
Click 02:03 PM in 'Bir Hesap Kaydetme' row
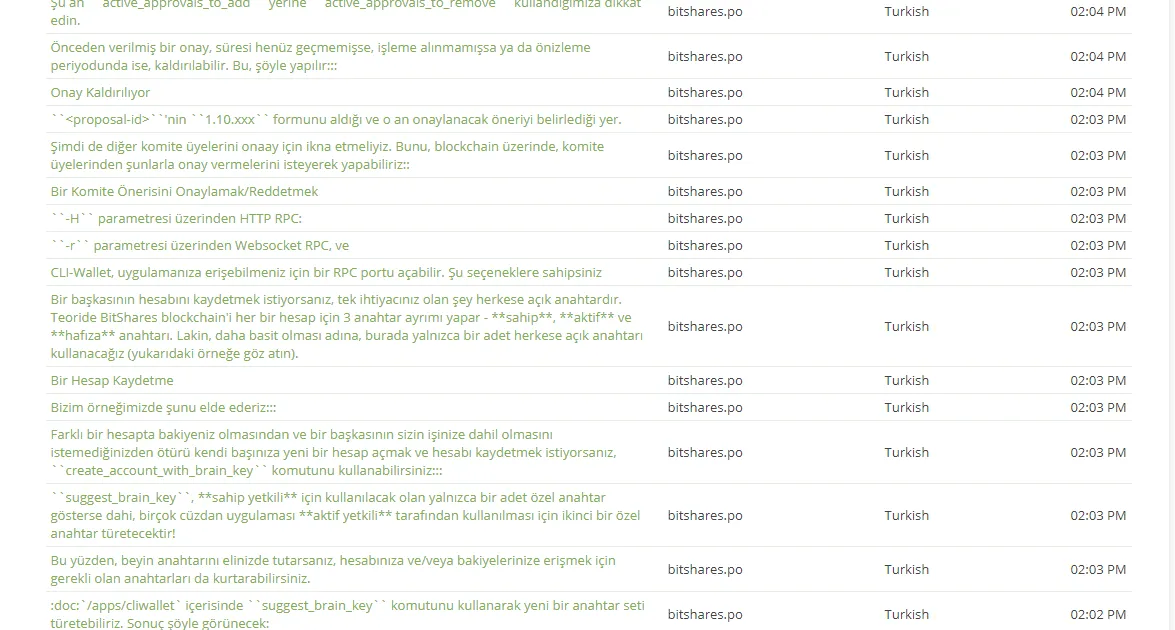click(x=1098, y=380)
